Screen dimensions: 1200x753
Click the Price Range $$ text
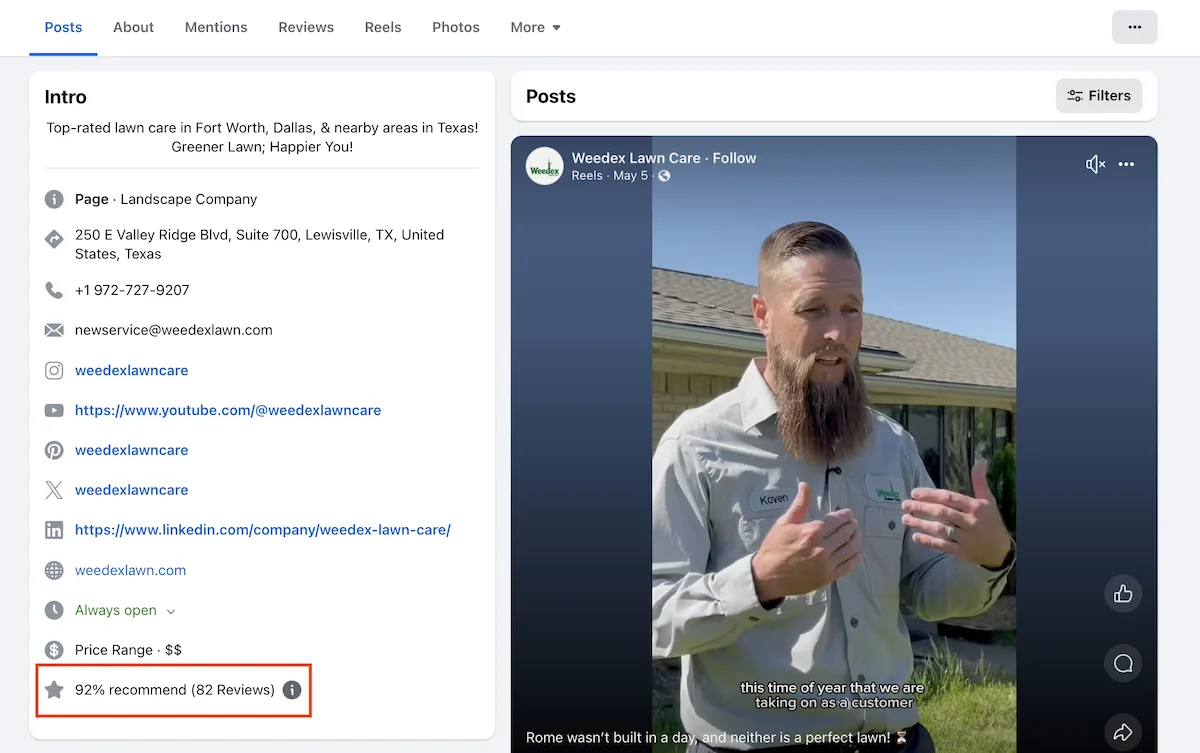(x=128, y=650)
